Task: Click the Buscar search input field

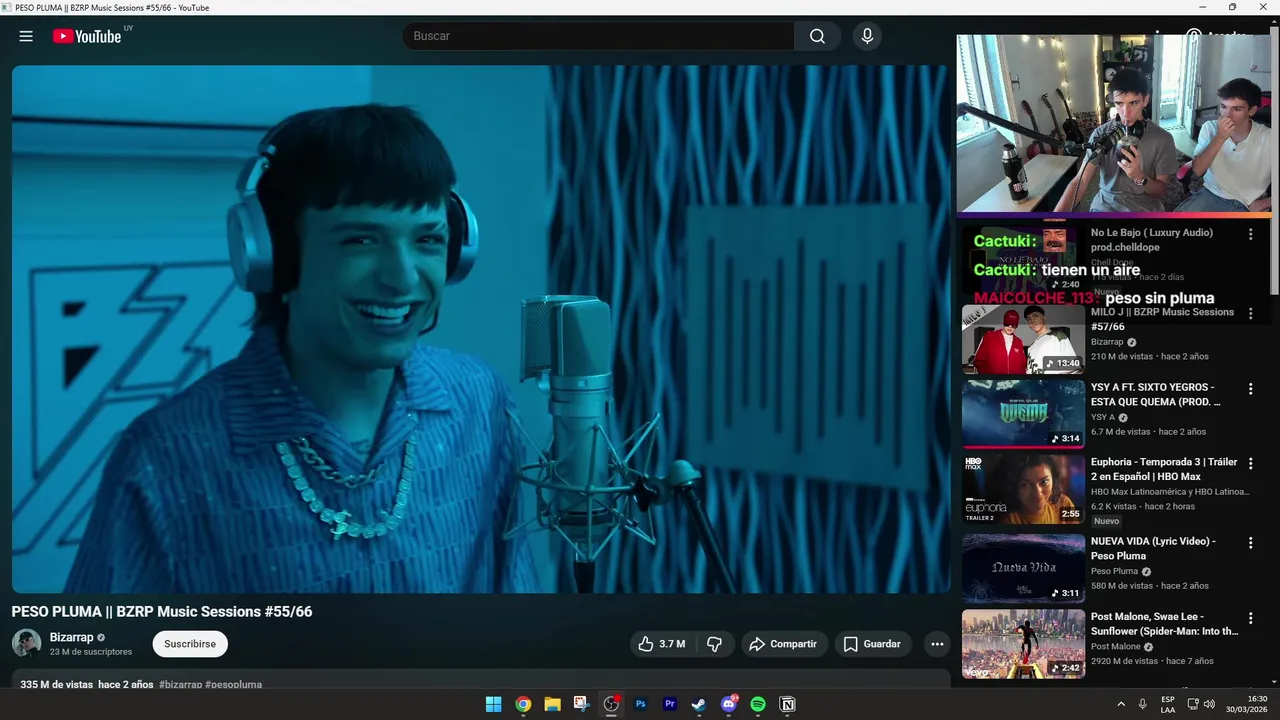Action: 598,36
